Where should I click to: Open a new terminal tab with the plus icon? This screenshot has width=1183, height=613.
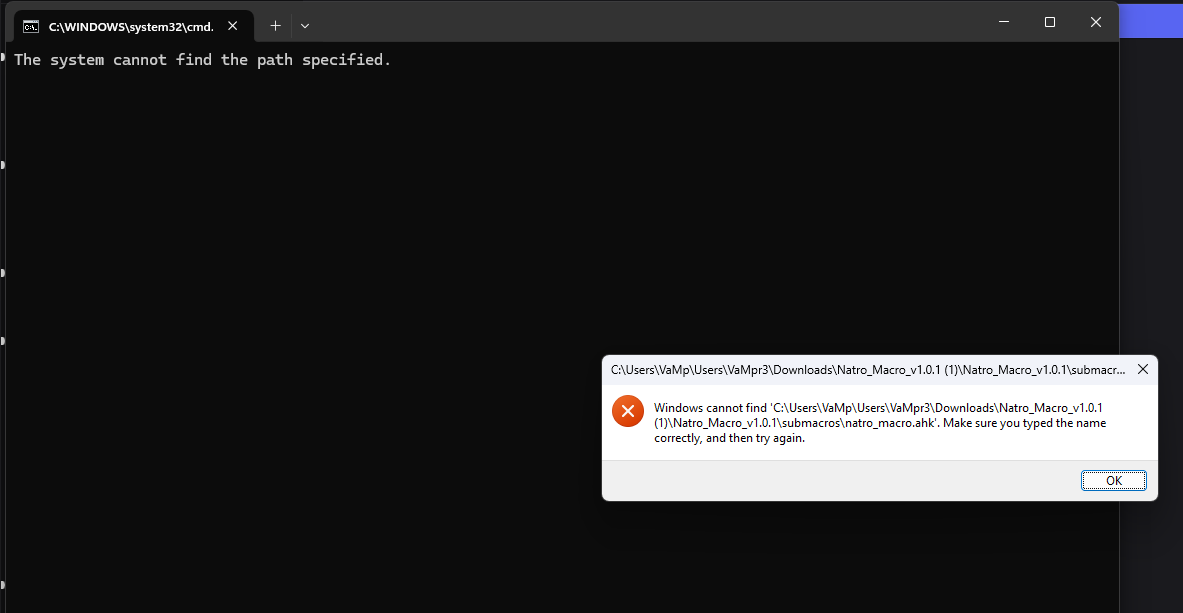[275, 25]
